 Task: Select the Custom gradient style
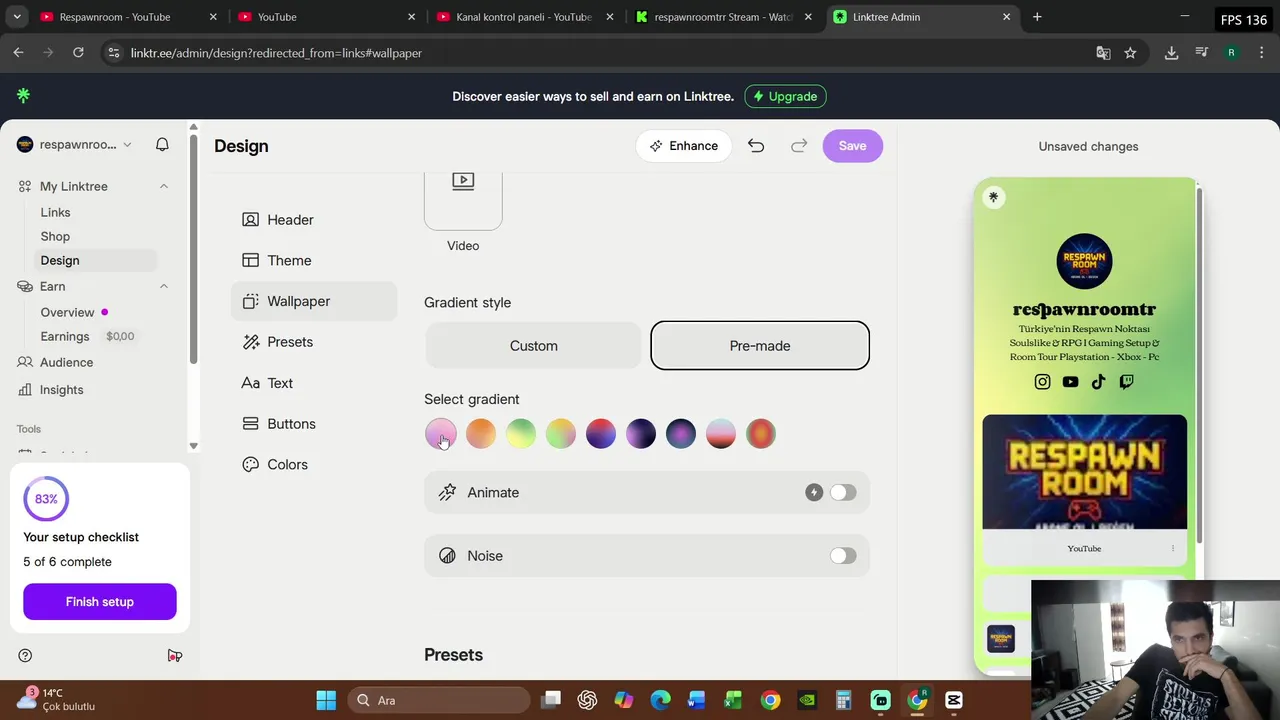(x=533, y=346)
